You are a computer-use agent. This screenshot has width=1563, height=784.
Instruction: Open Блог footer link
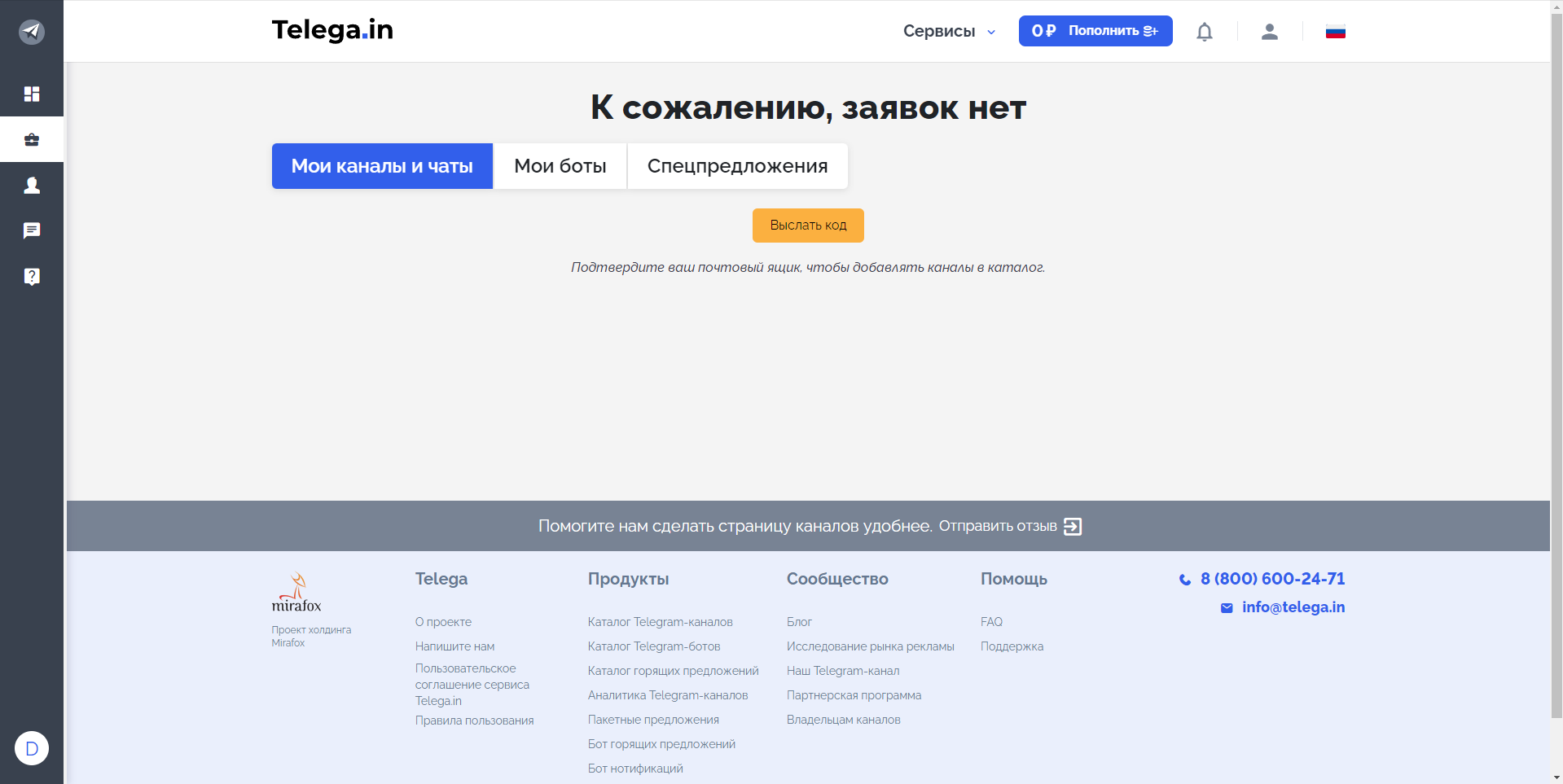[799, 622]
